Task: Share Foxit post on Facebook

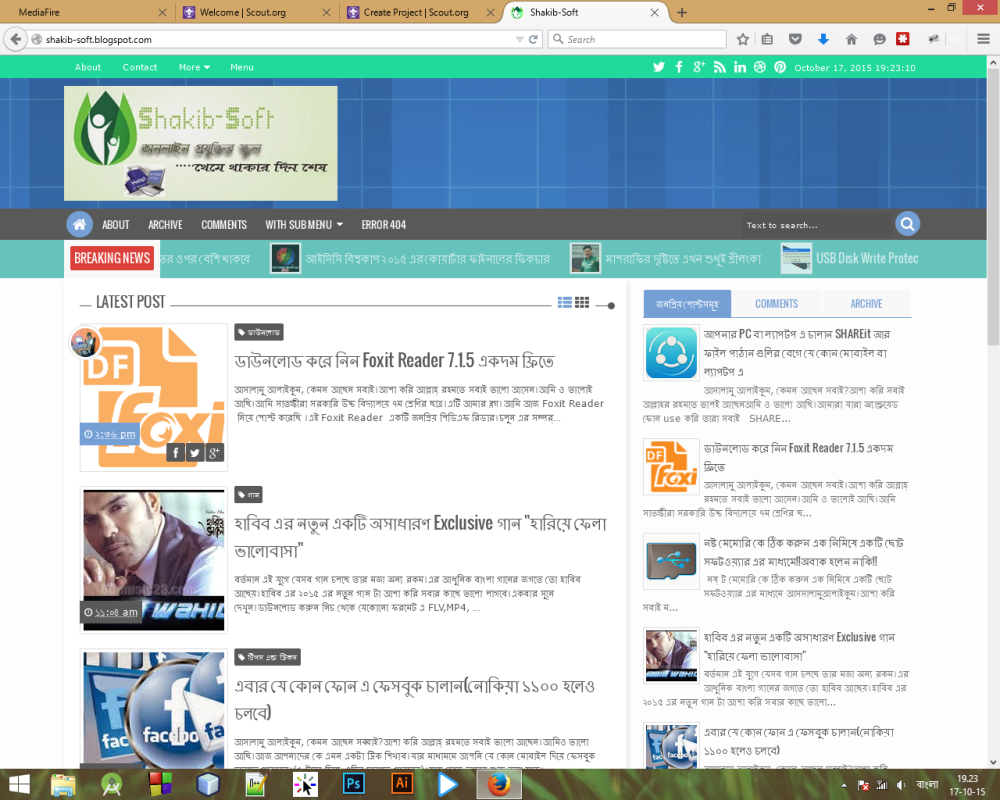Action: point(175,453)
